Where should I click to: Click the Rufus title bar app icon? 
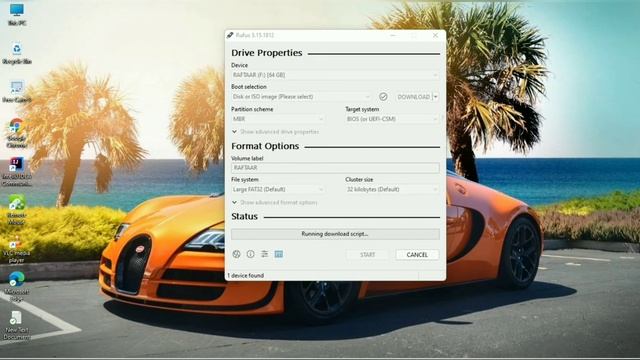point(230,35)
